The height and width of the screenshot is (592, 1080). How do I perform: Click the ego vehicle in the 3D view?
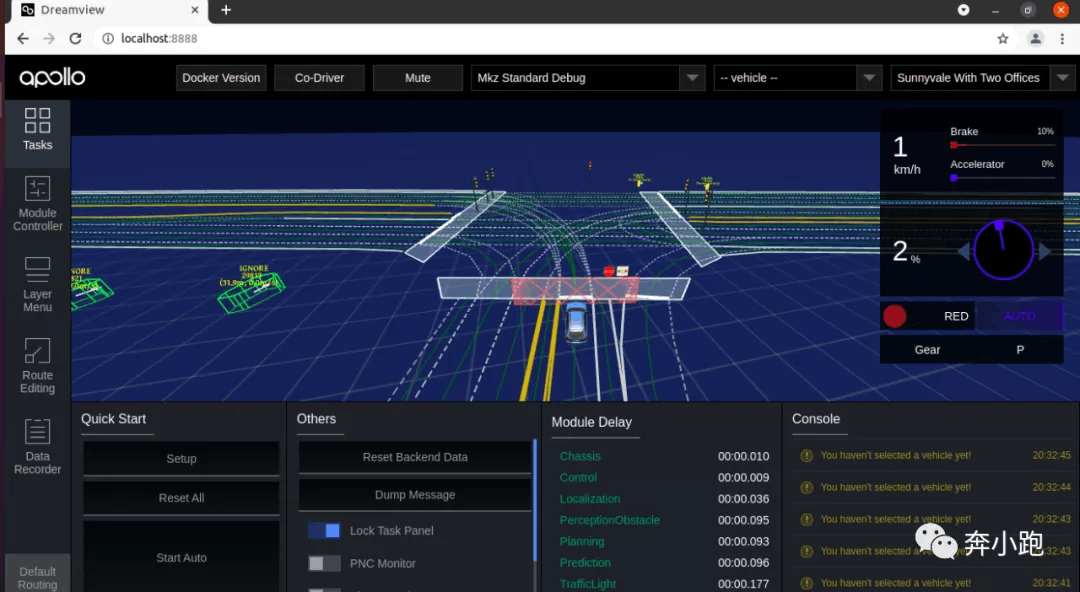pyautogui.click(x=576, y=321)
